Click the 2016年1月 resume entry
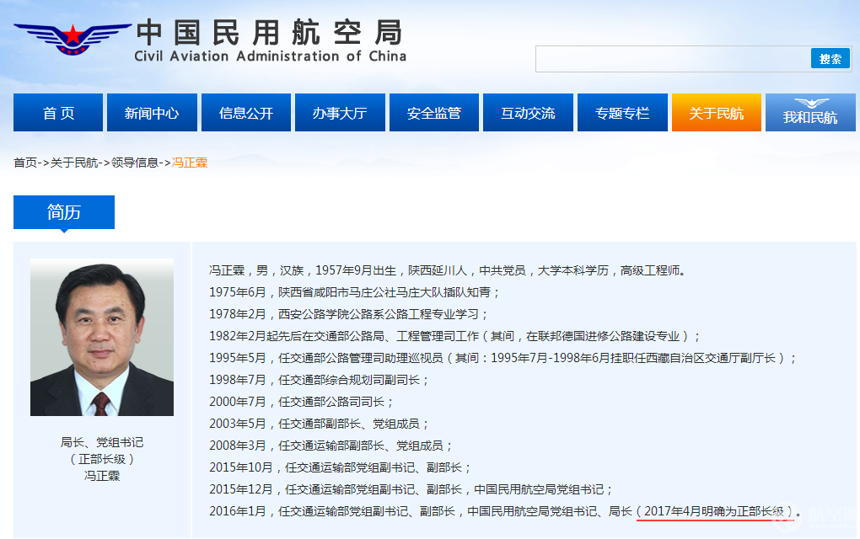 pos(505,512)
